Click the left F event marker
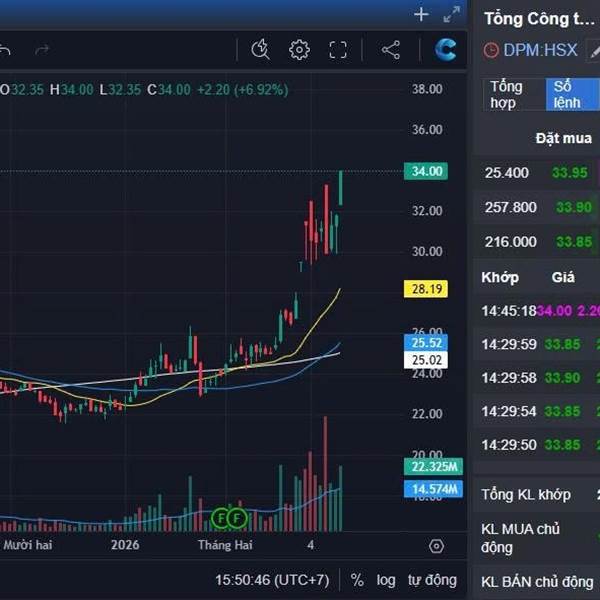This screenshot has height=600, width=600. [221, 518]
